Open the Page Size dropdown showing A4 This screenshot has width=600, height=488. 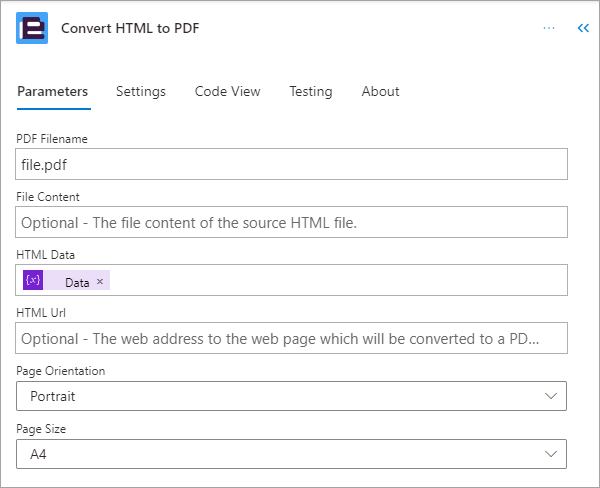[x=291, y=454]
